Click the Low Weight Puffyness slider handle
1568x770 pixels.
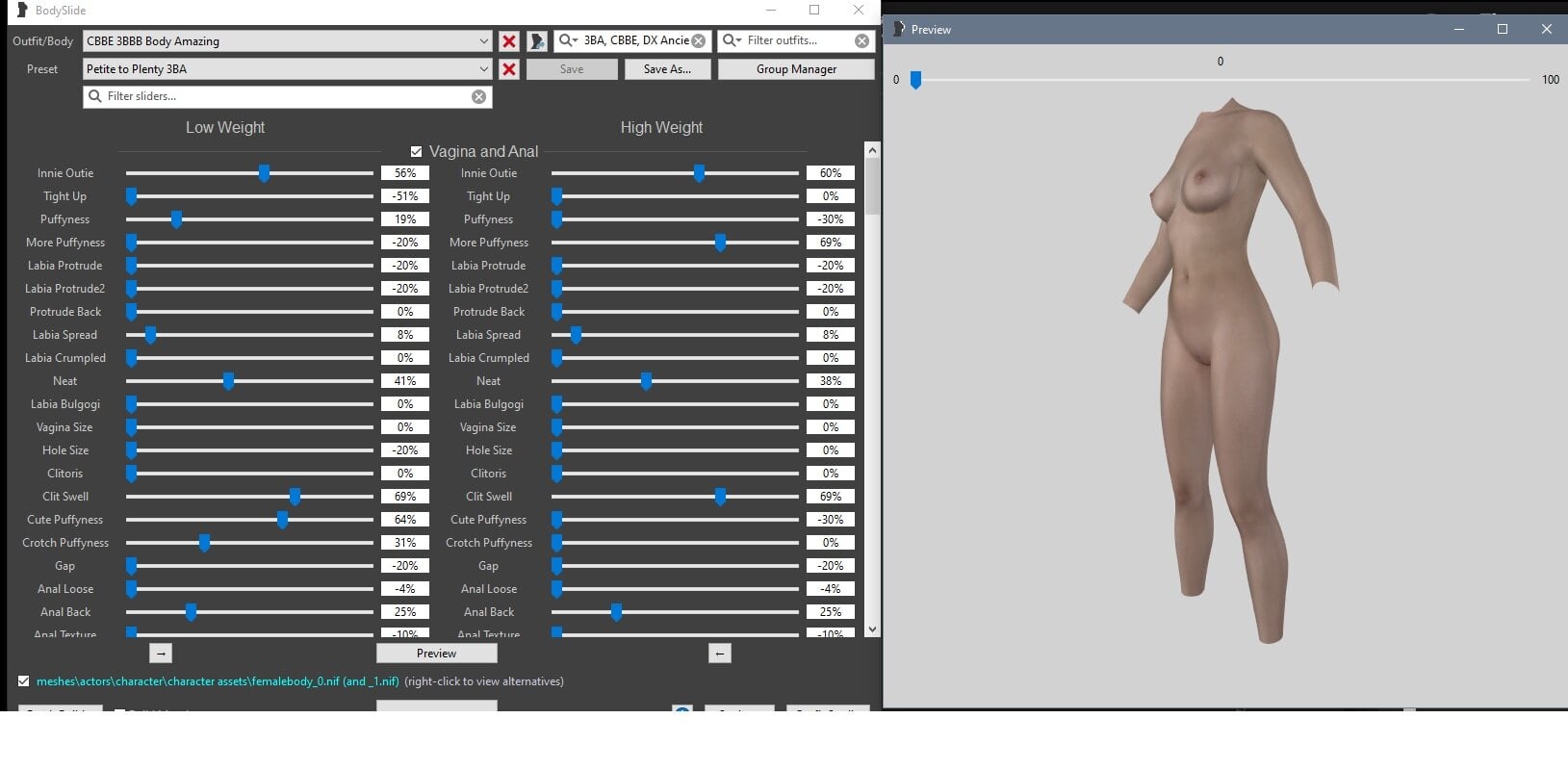[x=176, y=219]
